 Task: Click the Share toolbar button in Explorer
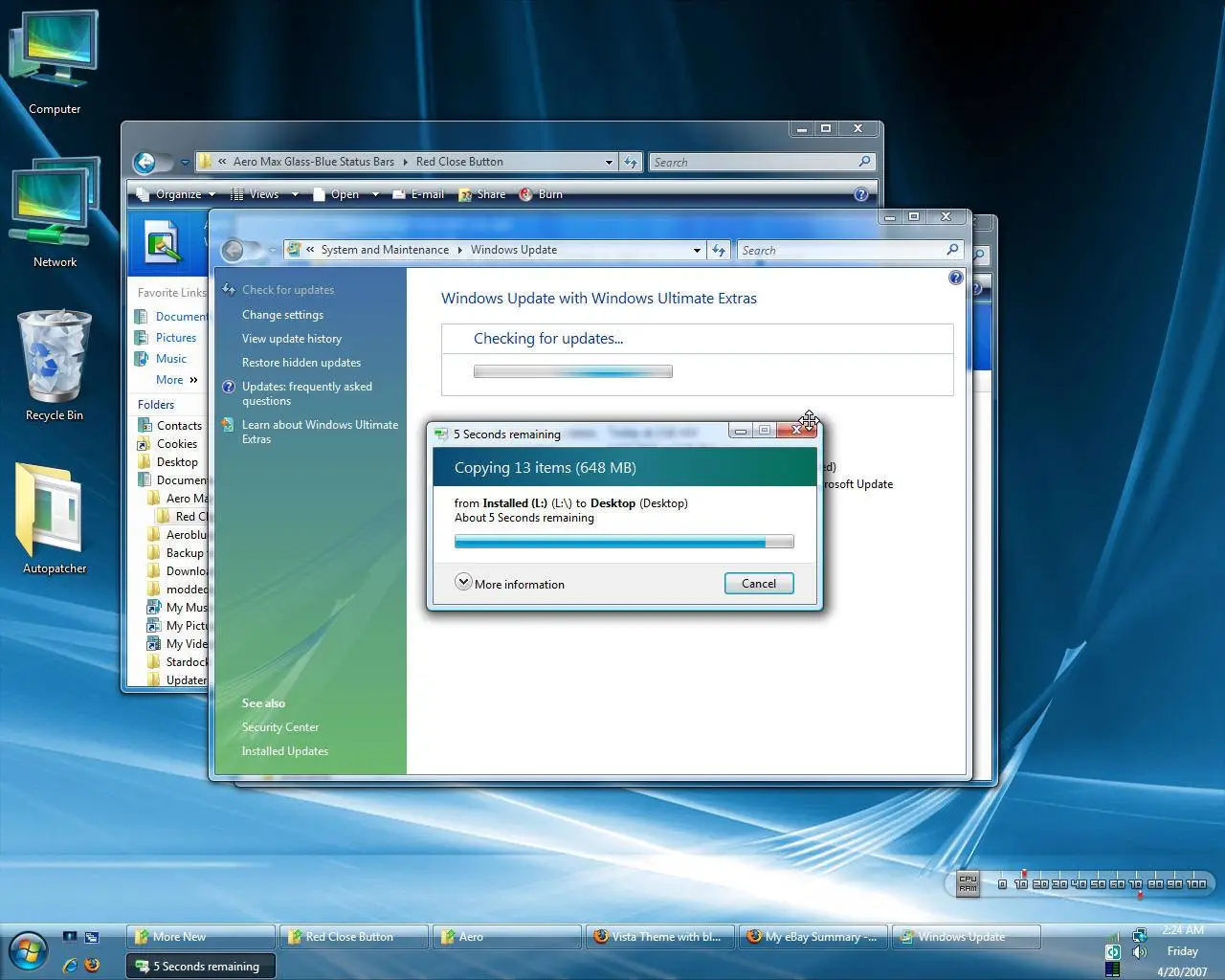click(x=481, y=194)
